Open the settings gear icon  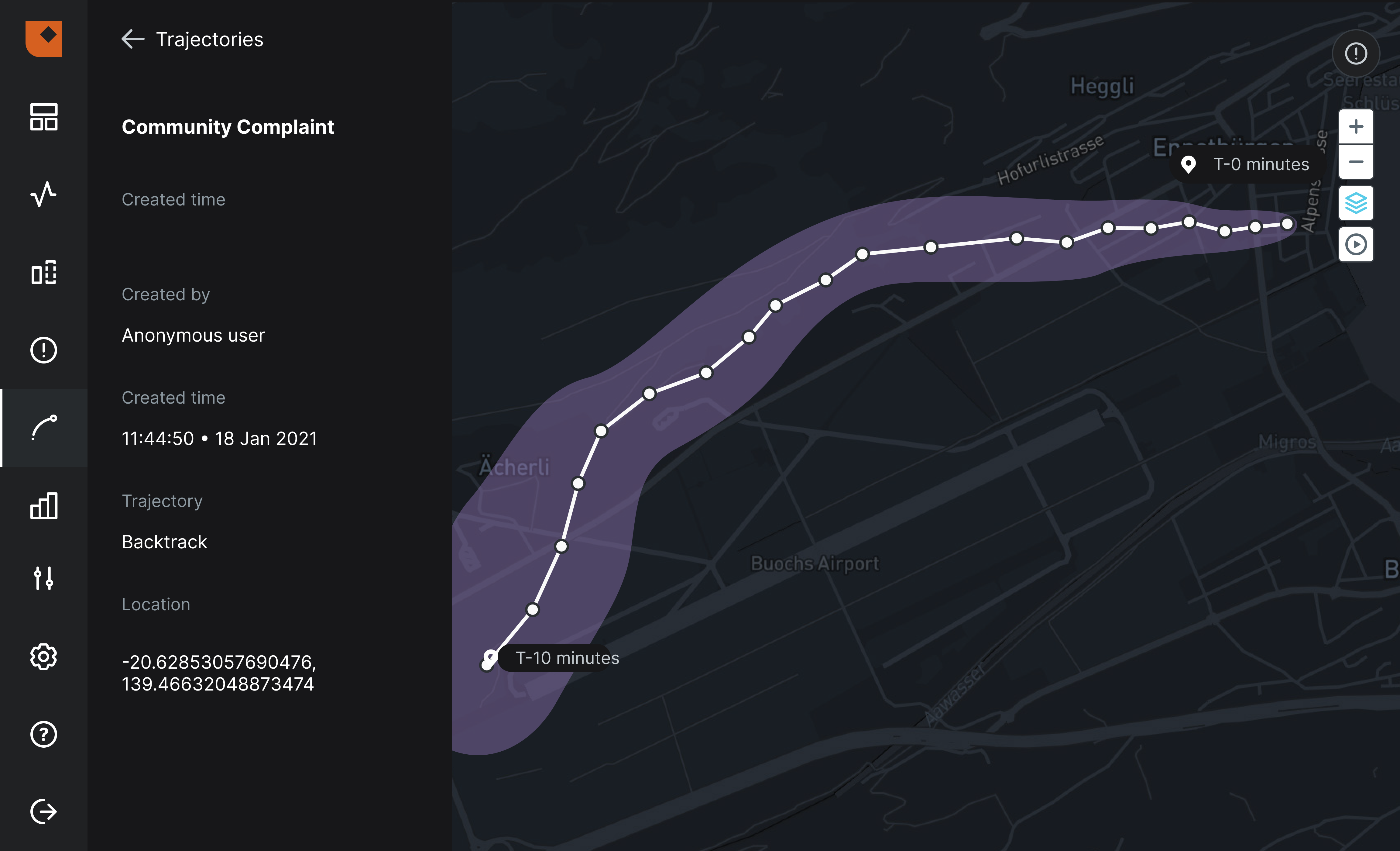tap(44, 656)
